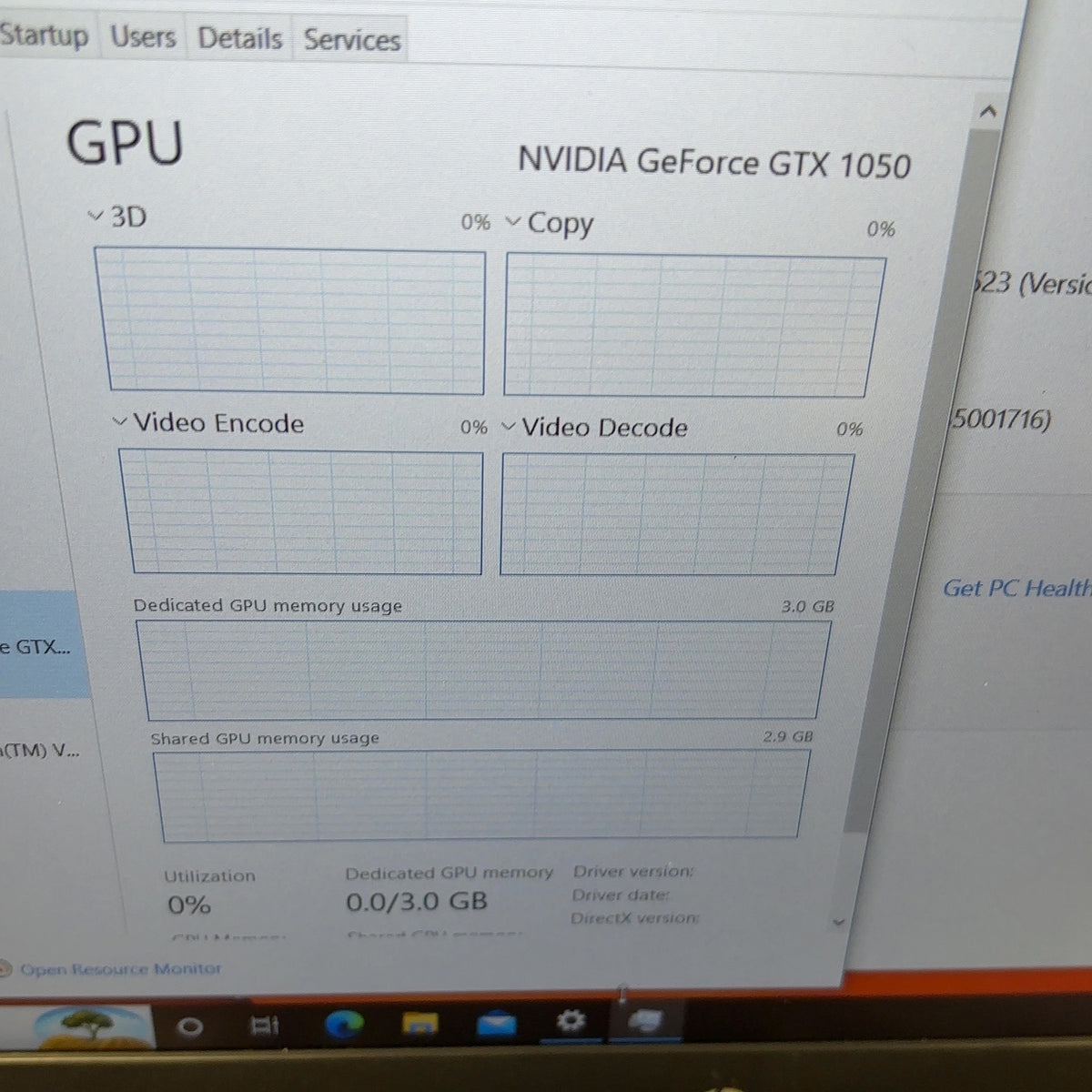Click the Shared GPU memory usage graph
The height and width of the screenshot is (1092, 1092).
(x=481, y=794)
